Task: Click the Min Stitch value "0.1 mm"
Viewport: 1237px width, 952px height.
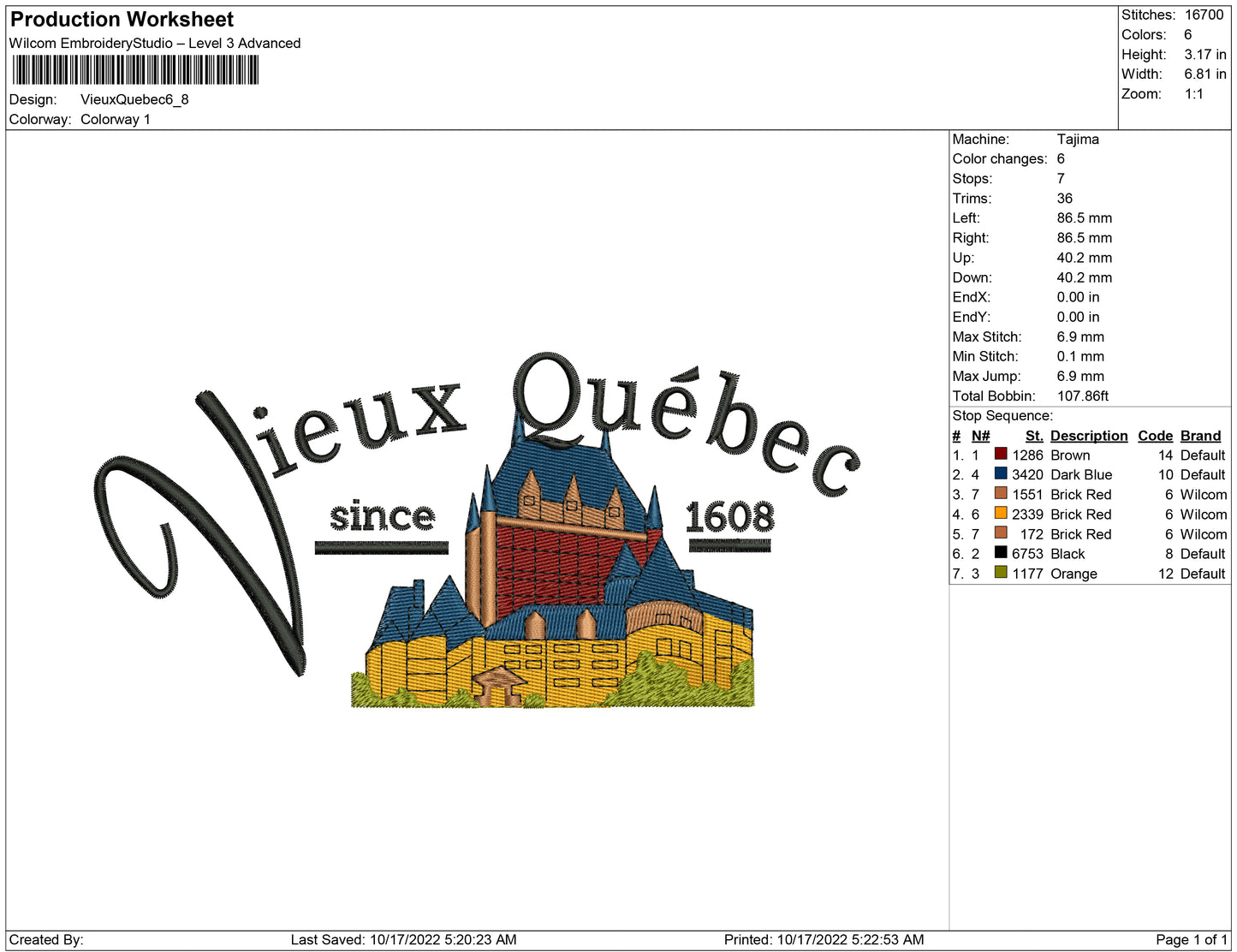Action: [1081, 356]
